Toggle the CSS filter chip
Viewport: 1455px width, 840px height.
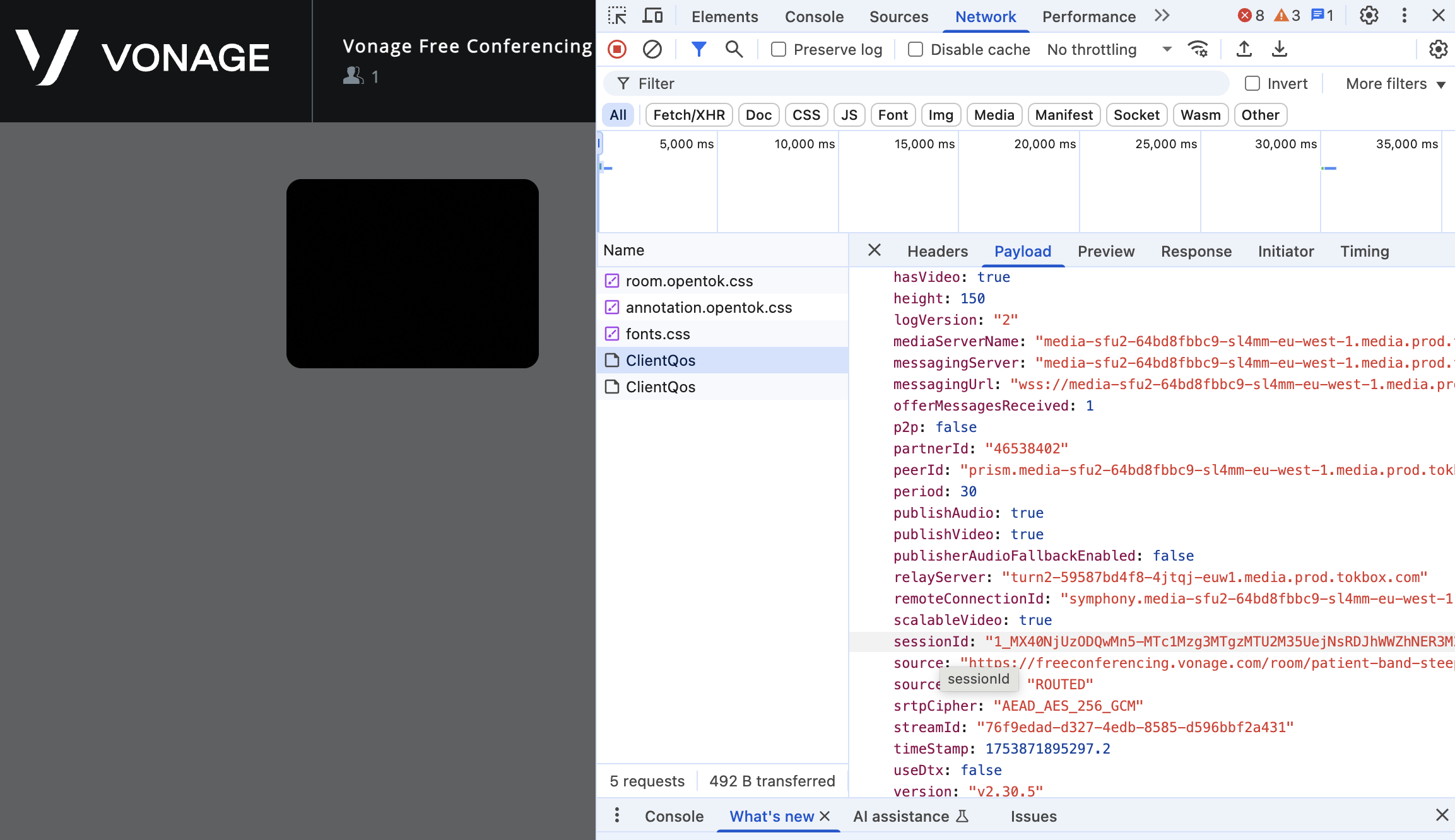pyautogui.click(x=806, y=115)
